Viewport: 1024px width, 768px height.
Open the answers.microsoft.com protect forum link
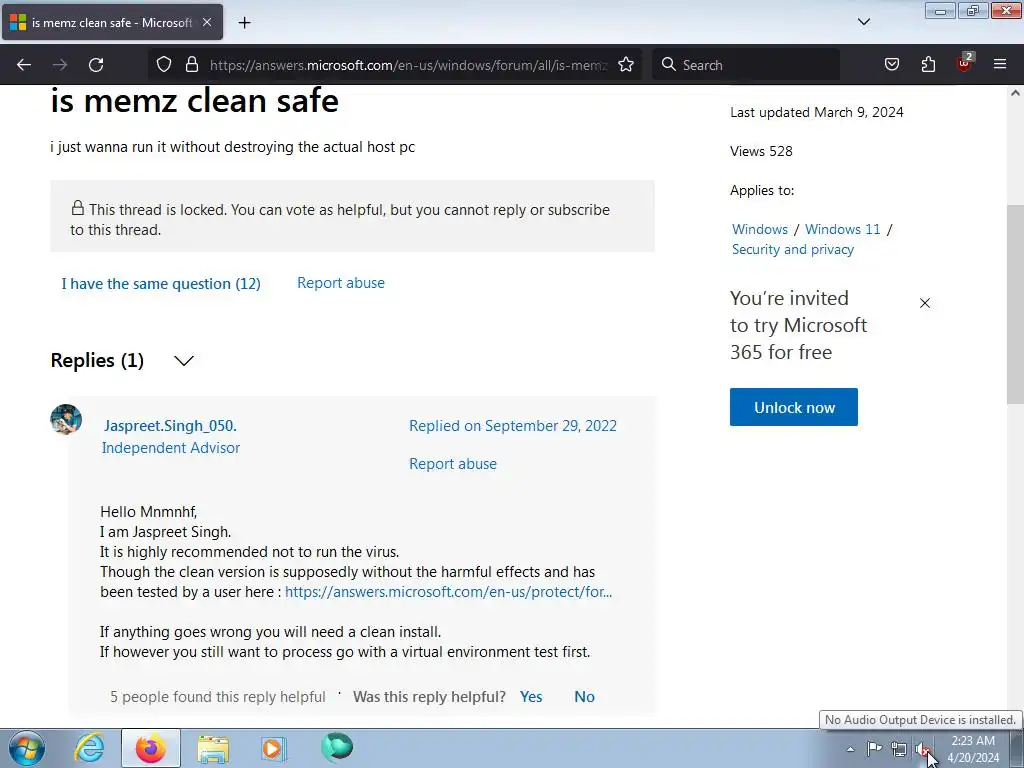click(448, 592)
